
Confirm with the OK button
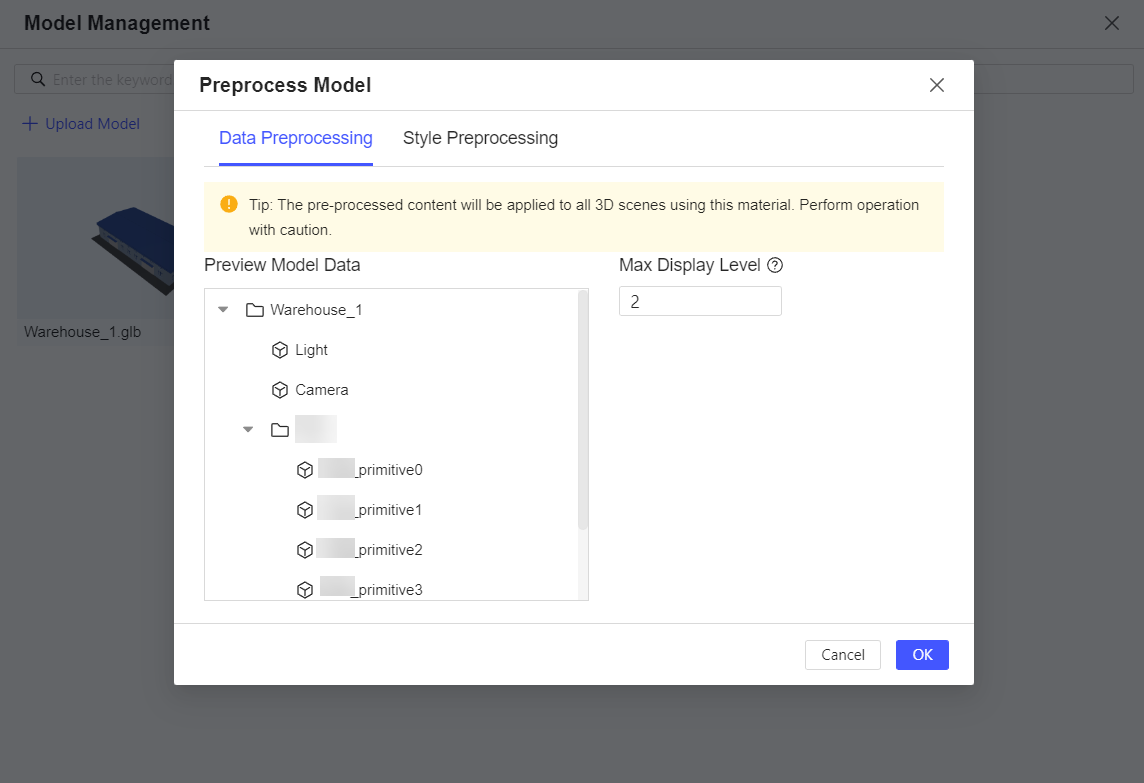point(922,655)
